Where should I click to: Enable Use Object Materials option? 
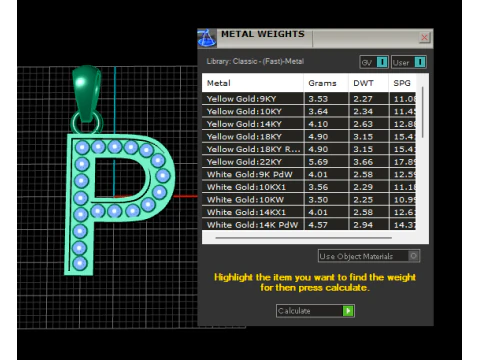(369, 256)
